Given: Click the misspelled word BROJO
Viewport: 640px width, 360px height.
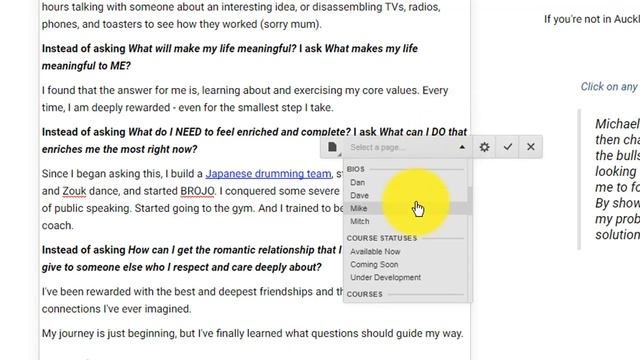Looking at the screenshot, I should (x=197, y=191).
